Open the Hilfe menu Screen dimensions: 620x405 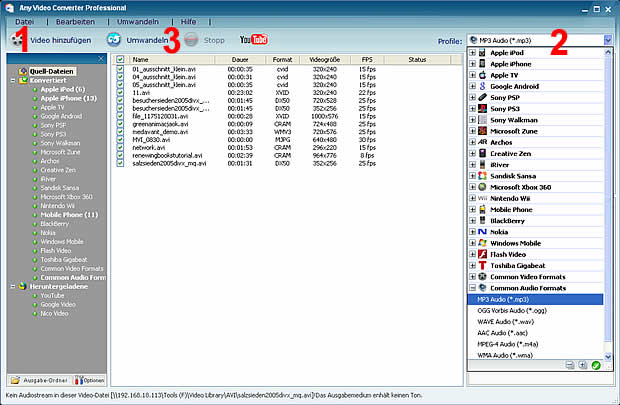pos(188,22)
